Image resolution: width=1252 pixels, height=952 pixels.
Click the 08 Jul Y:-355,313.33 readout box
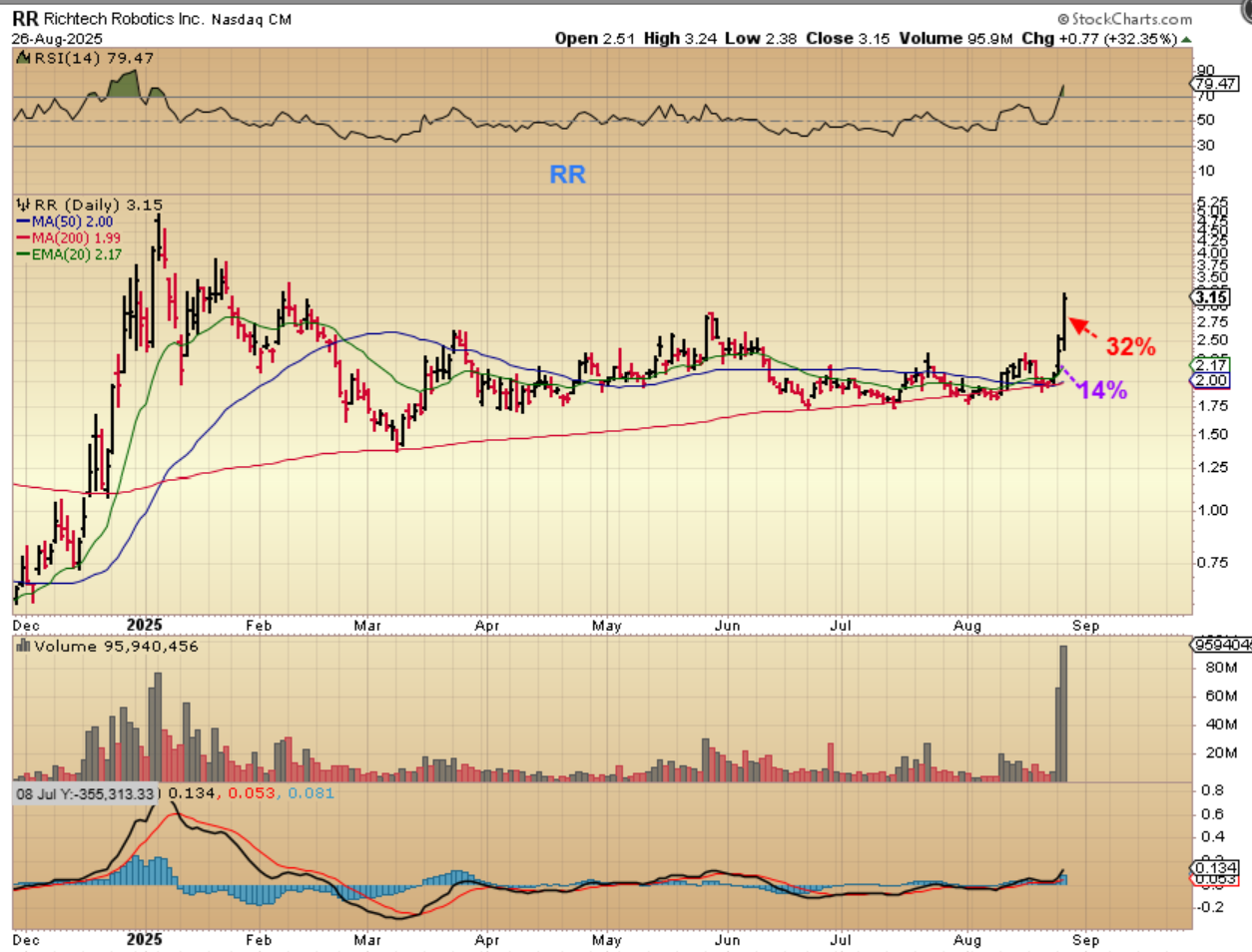click(86, 793)
